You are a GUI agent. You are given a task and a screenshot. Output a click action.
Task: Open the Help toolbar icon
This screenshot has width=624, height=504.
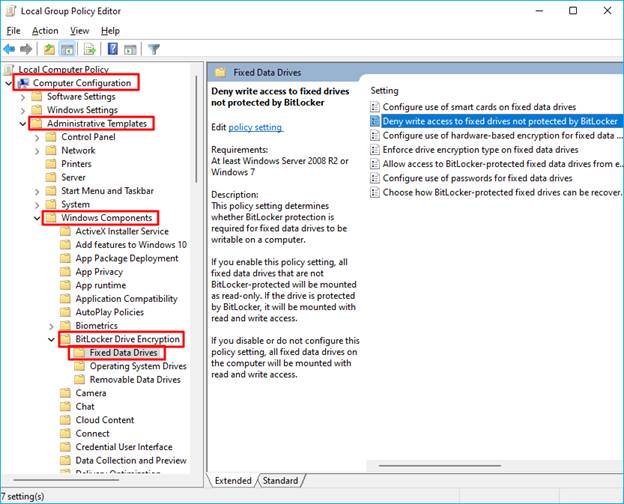[x=113, y=49]
